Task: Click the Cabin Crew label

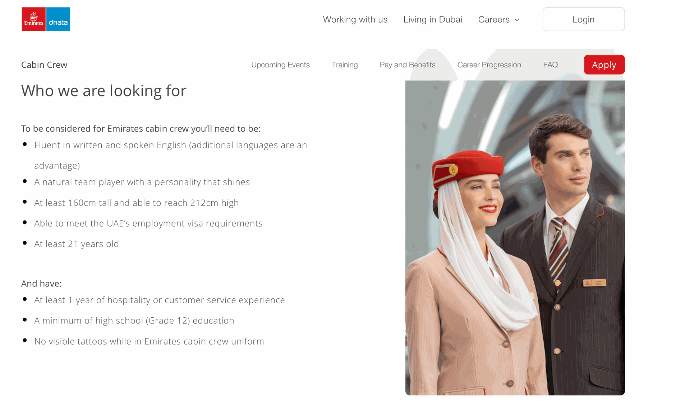Action: [44, 65]
